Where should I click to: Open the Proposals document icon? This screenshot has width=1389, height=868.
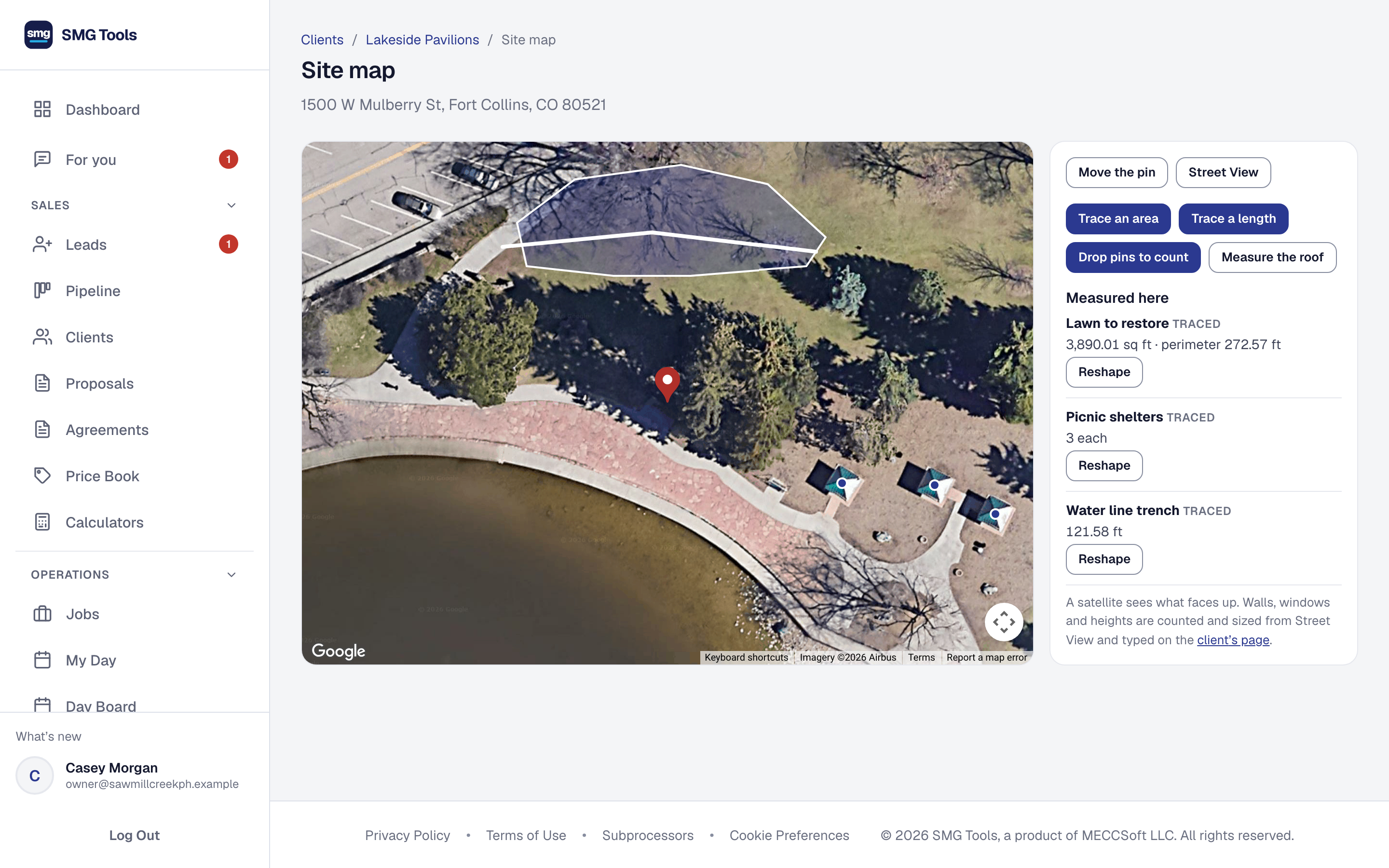pyautogui.click(x=42, y=383)
